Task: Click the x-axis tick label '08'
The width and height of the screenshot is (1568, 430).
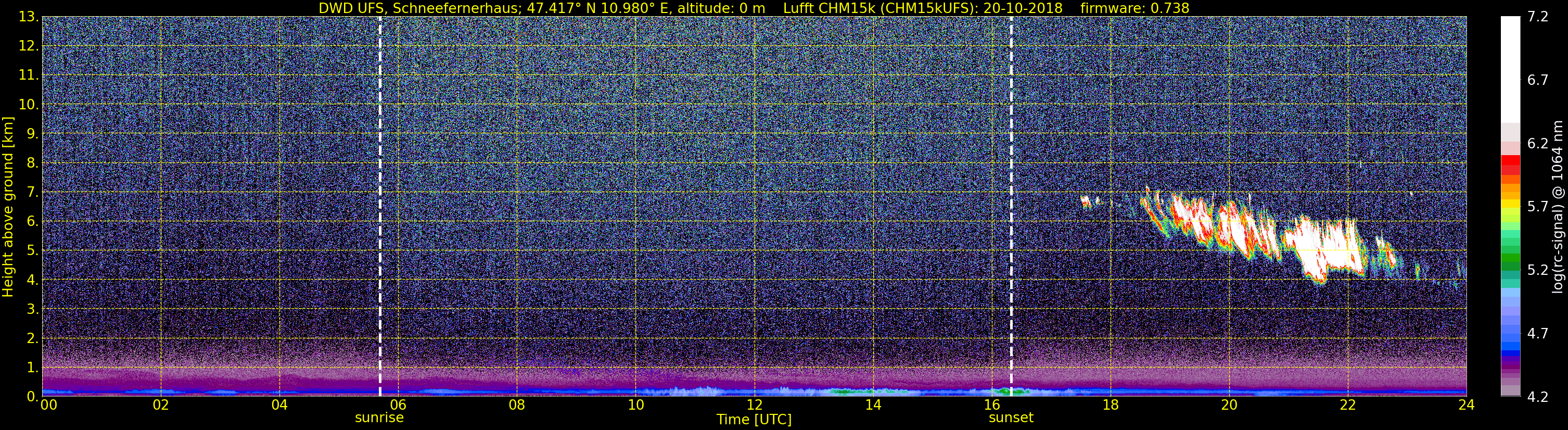Action: click(x=517, y=405)
